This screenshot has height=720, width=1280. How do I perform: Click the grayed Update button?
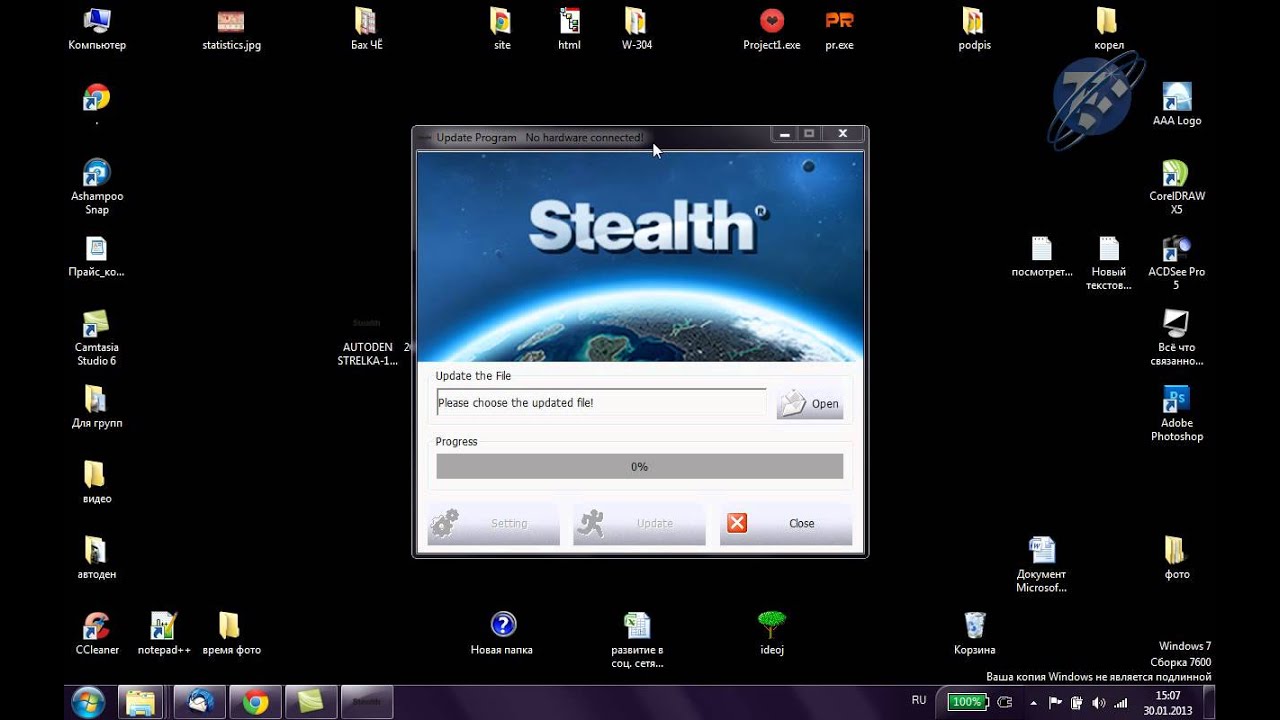click(639, 523)
